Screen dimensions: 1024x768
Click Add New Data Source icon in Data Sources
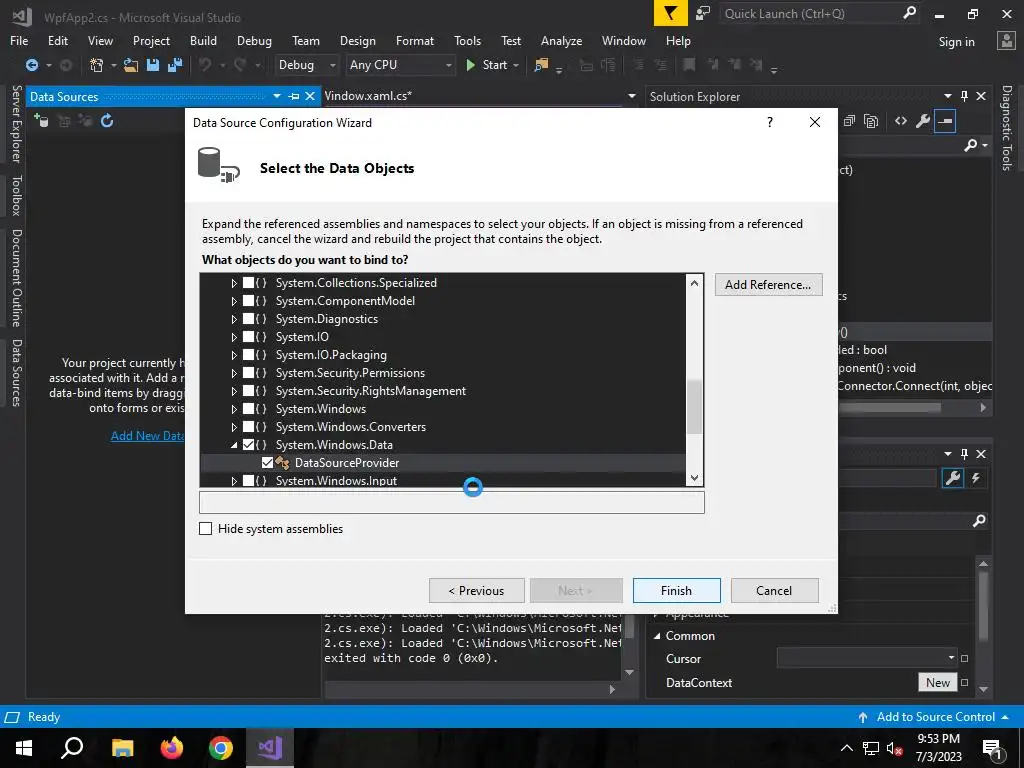point(41,121)
